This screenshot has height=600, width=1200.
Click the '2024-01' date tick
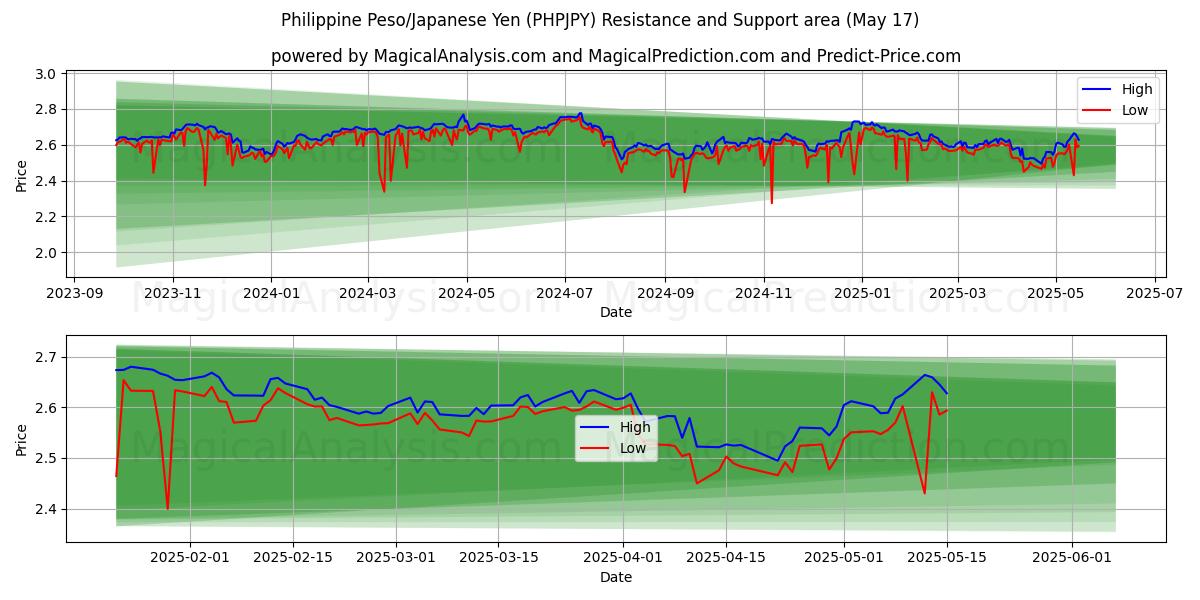coord(271,294)
